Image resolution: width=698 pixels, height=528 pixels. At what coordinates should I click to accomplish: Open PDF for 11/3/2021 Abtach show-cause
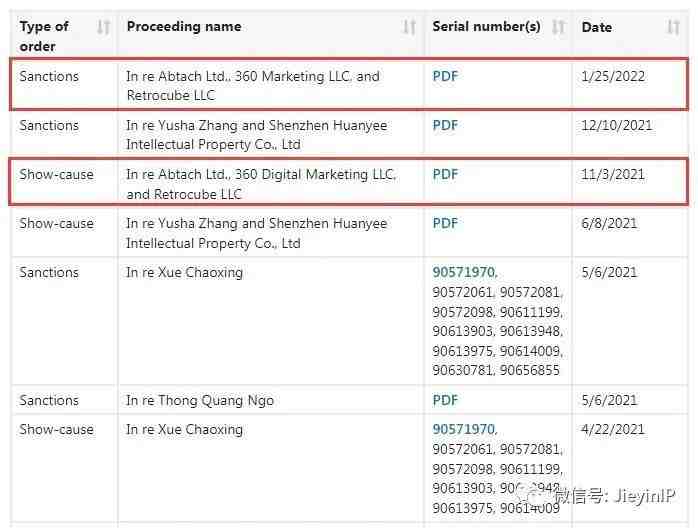[x=445, y=174]
